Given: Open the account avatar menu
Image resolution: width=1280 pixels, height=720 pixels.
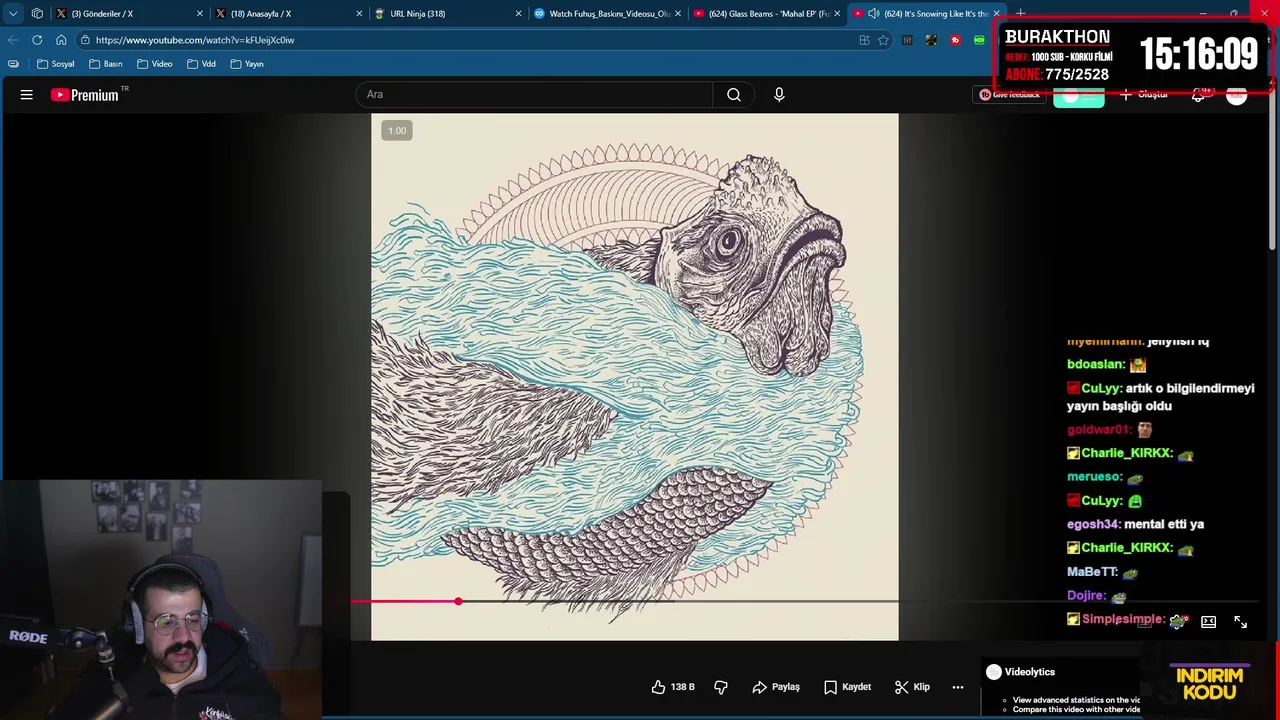Looking at the screenshot, I should click(1237, 95).
